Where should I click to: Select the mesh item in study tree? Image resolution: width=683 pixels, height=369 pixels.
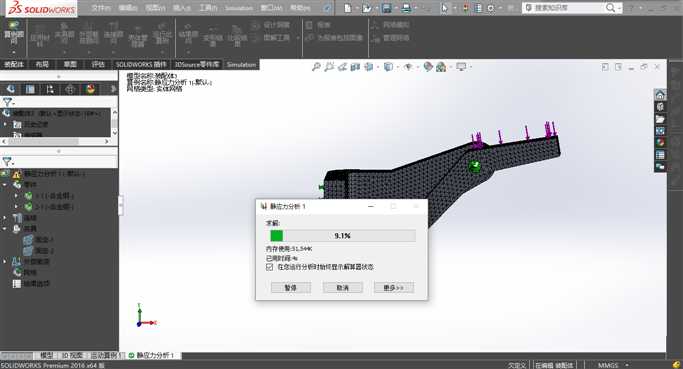[x=24, y=272]
